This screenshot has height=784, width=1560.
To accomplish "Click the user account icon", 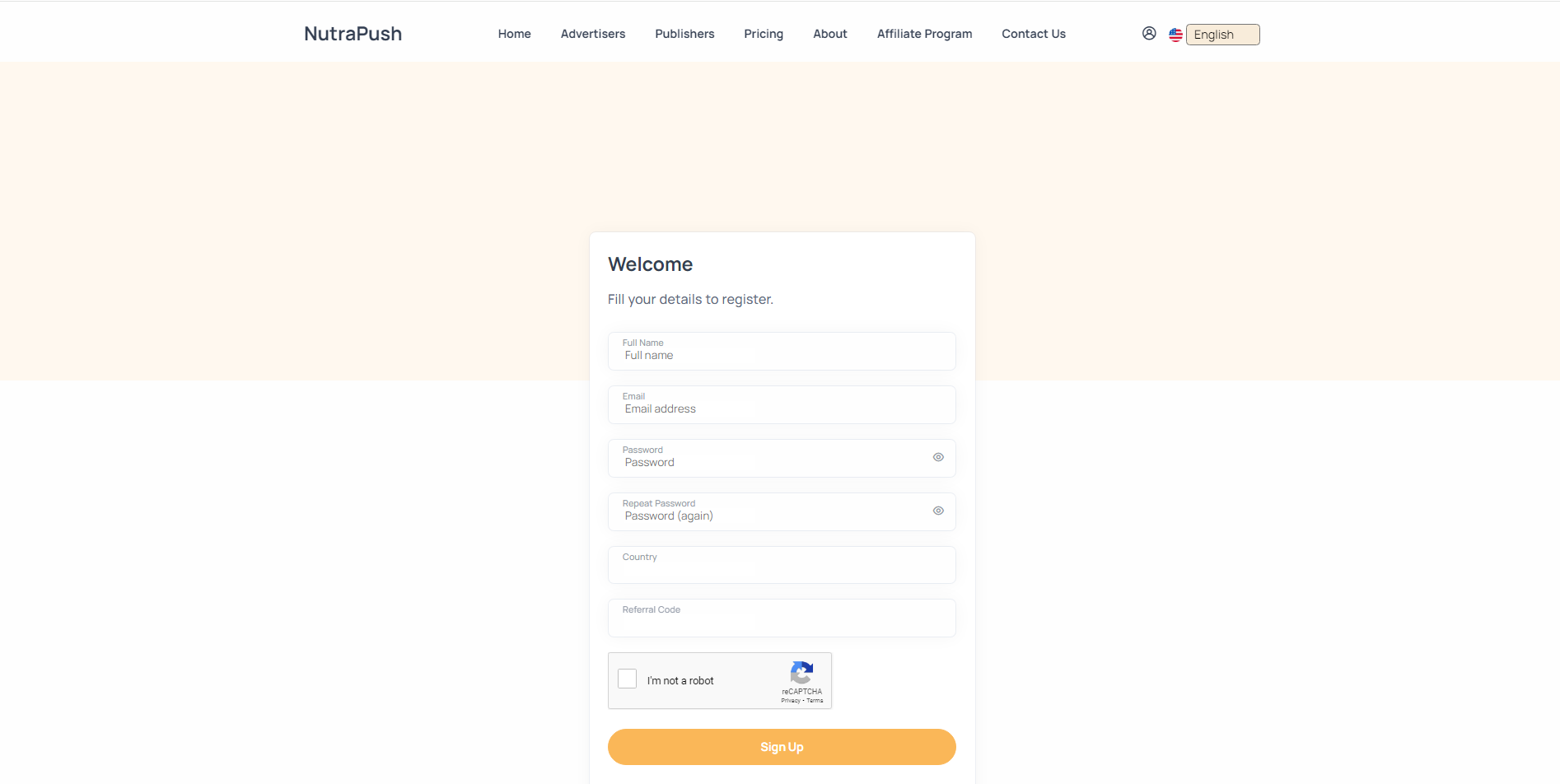I will 1148,33.
